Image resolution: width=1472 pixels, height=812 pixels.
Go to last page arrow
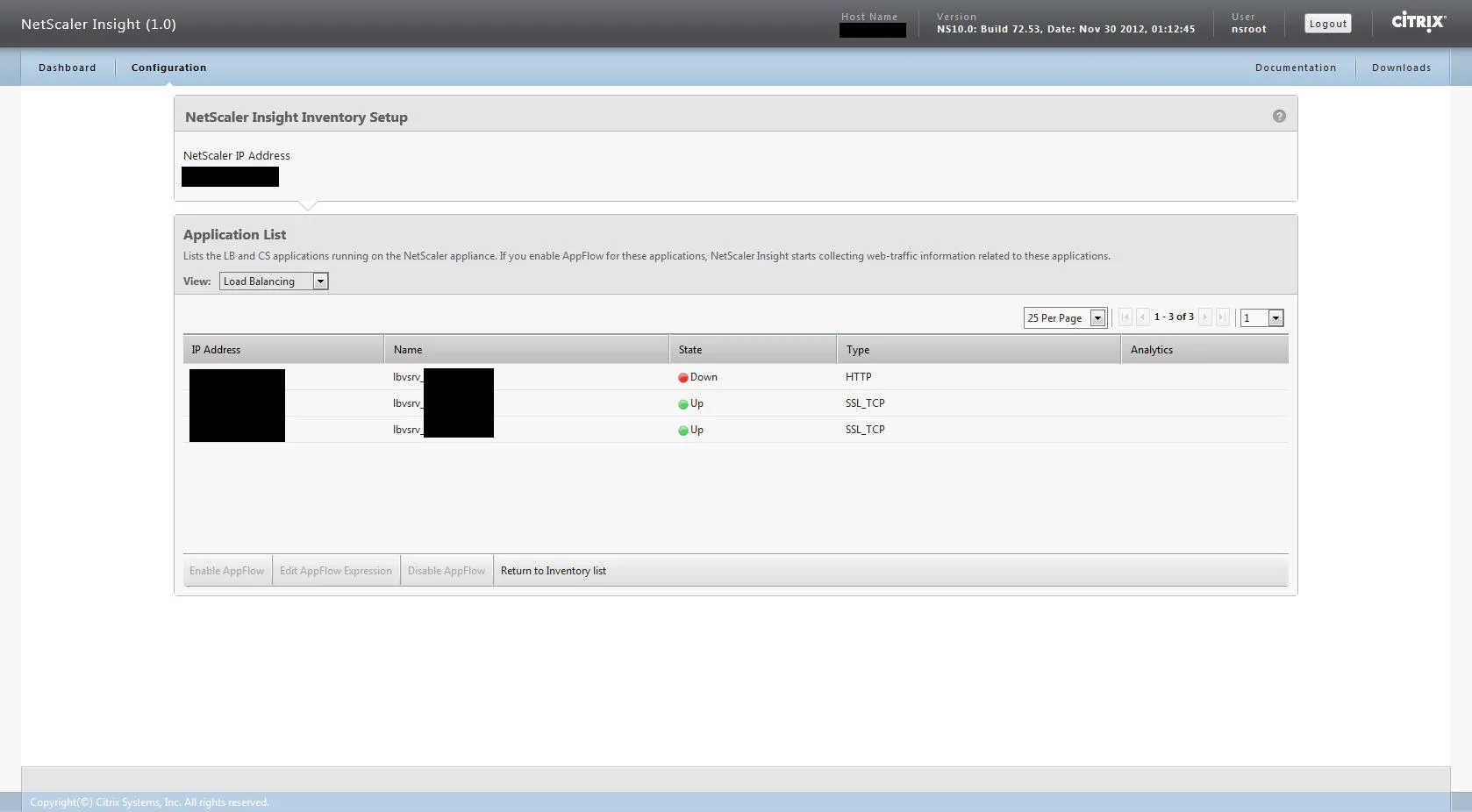[x=1222, y=317]
